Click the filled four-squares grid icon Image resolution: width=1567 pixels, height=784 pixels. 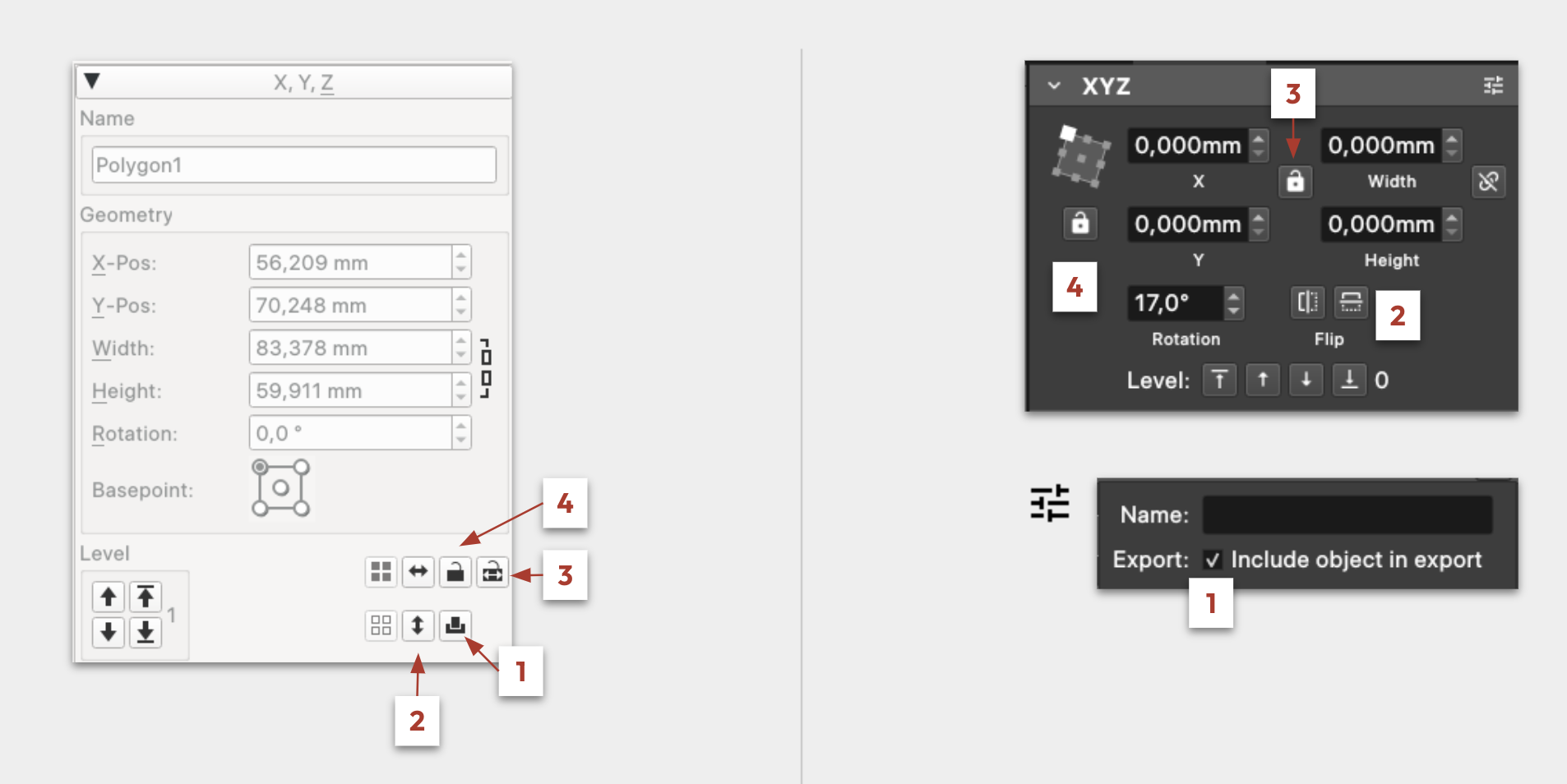(x=381, y=571)
